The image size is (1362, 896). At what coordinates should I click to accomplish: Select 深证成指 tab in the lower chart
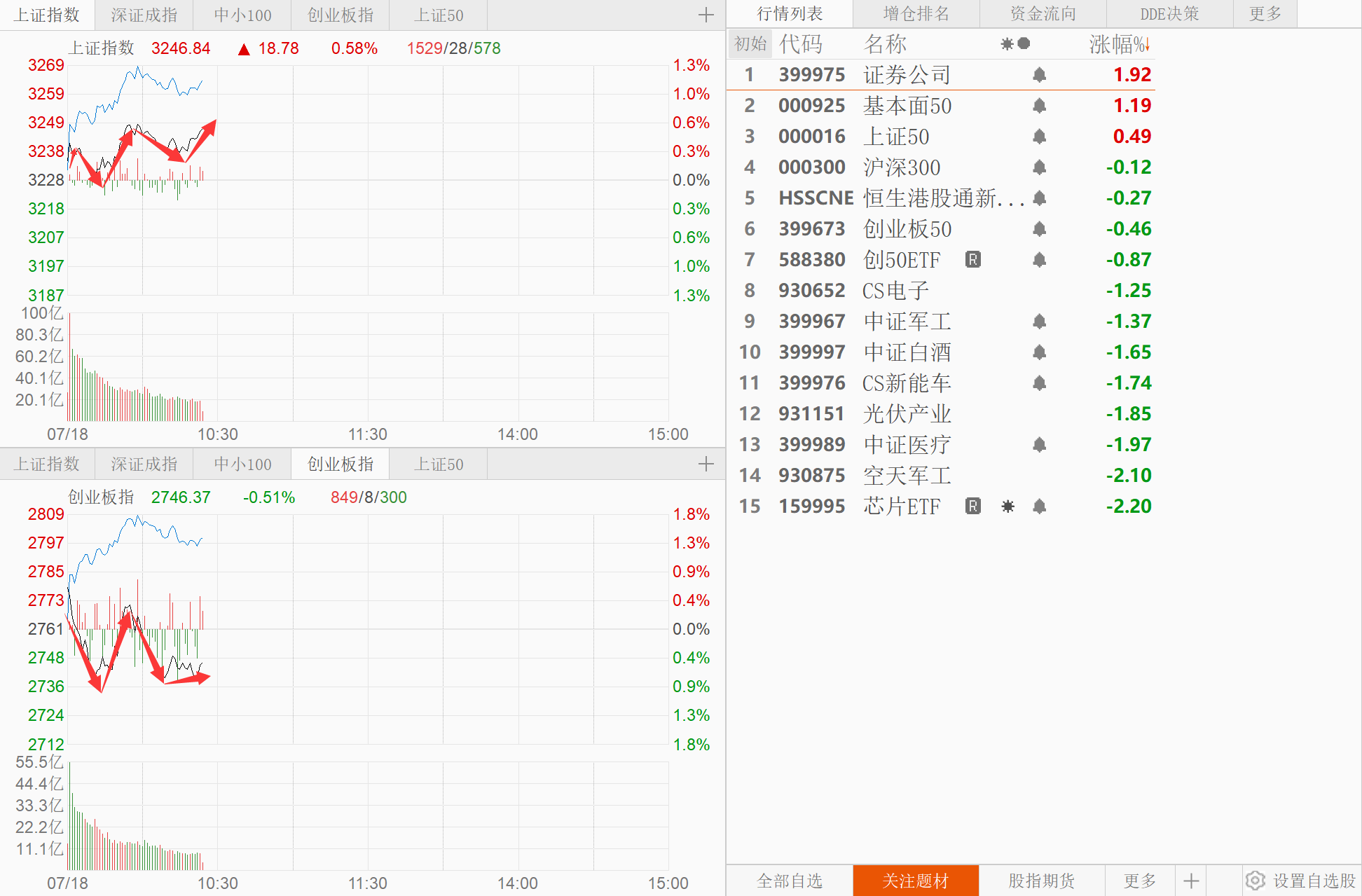(x=144, y=464)
